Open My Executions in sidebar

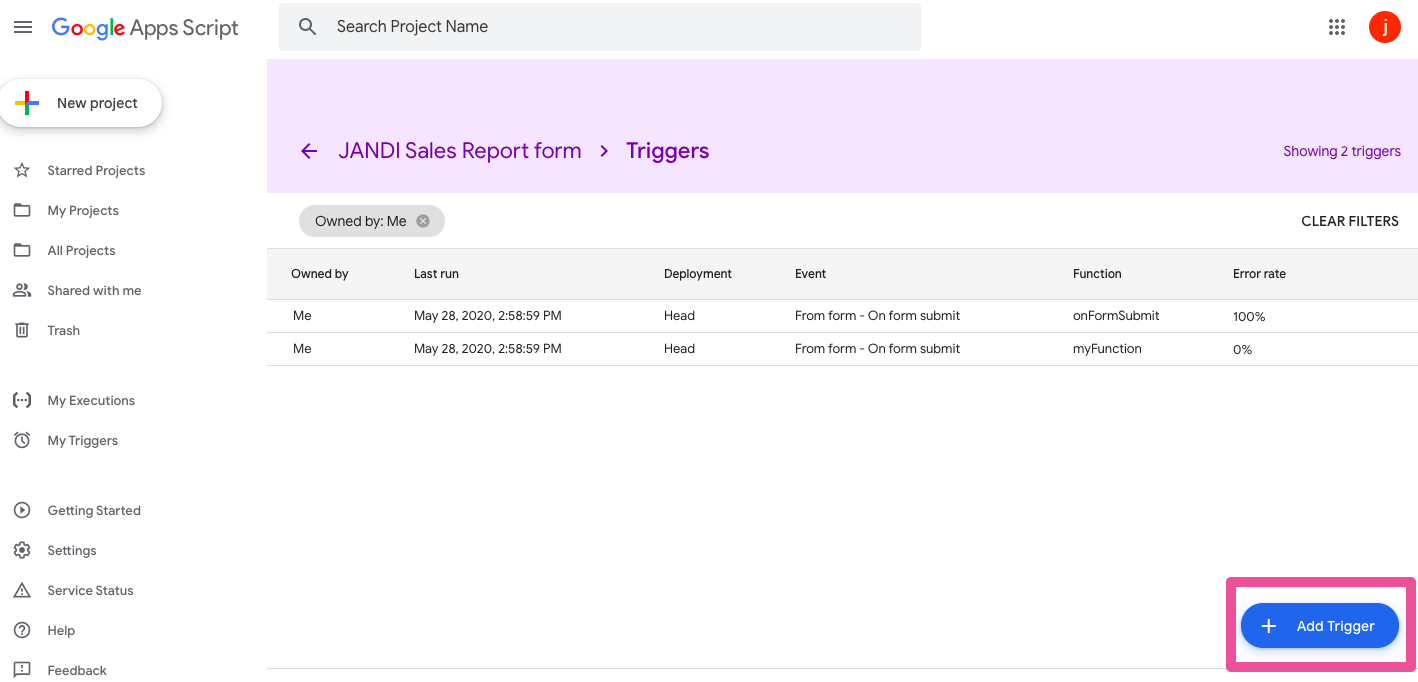coord(90,400)
